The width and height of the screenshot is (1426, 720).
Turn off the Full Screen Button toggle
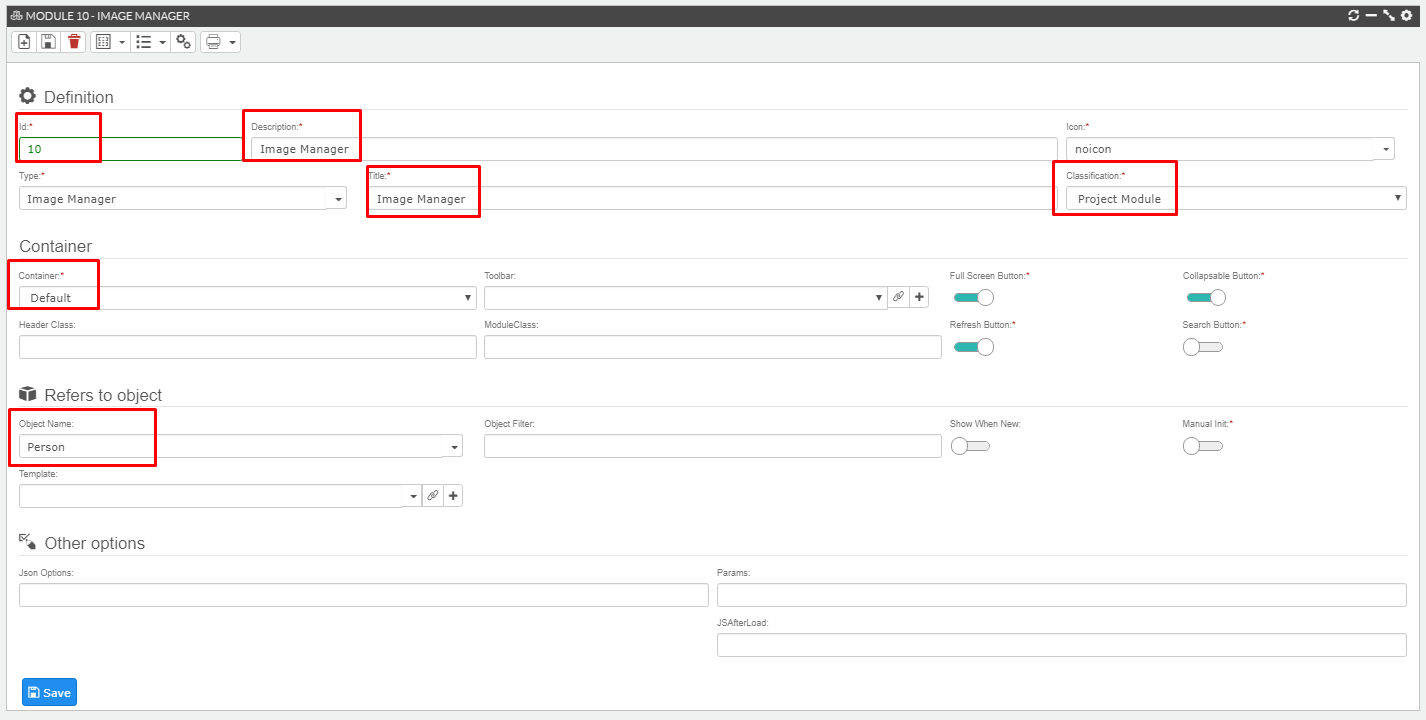pos(974,297)
